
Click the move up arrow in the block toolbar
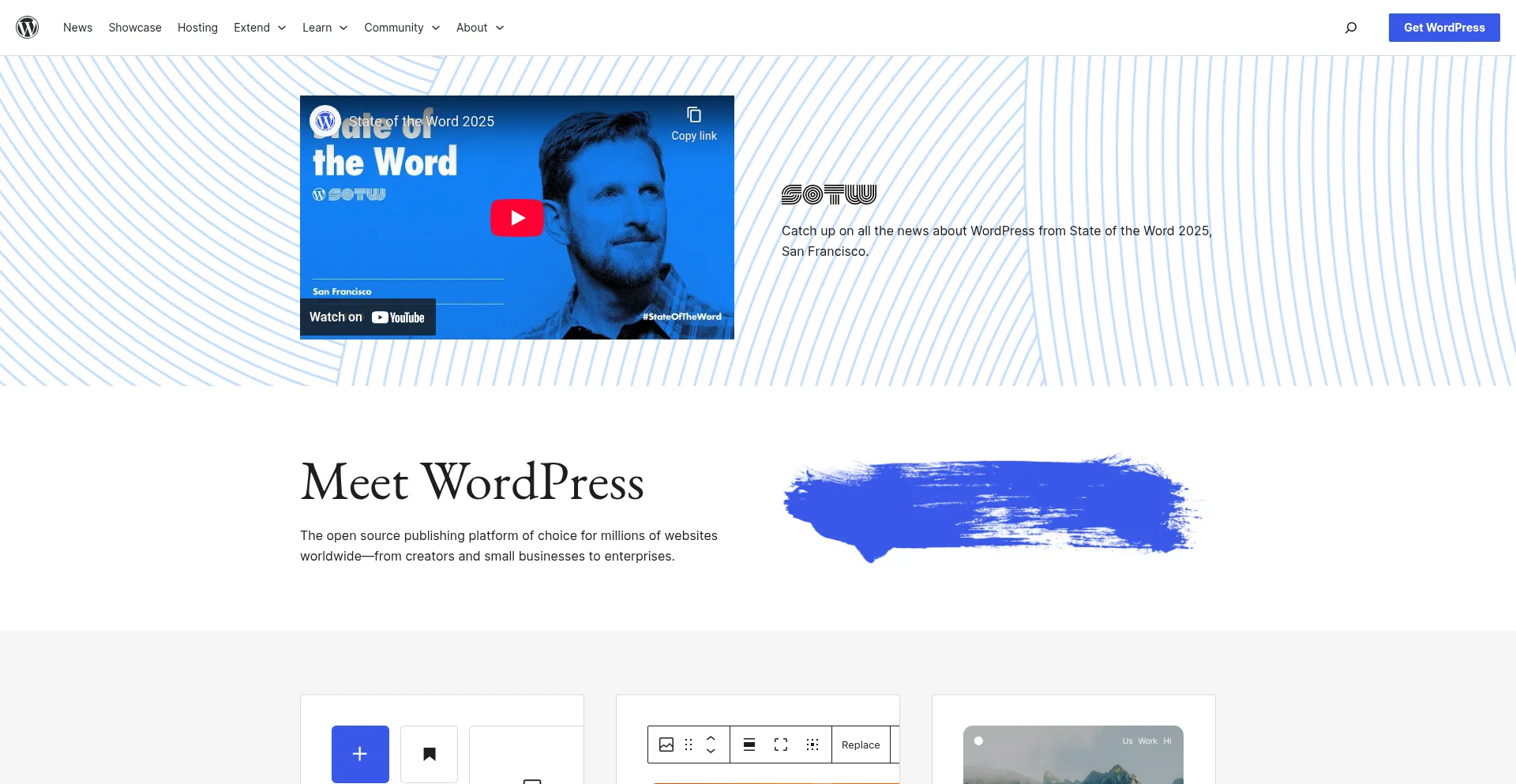click(711, 738)
